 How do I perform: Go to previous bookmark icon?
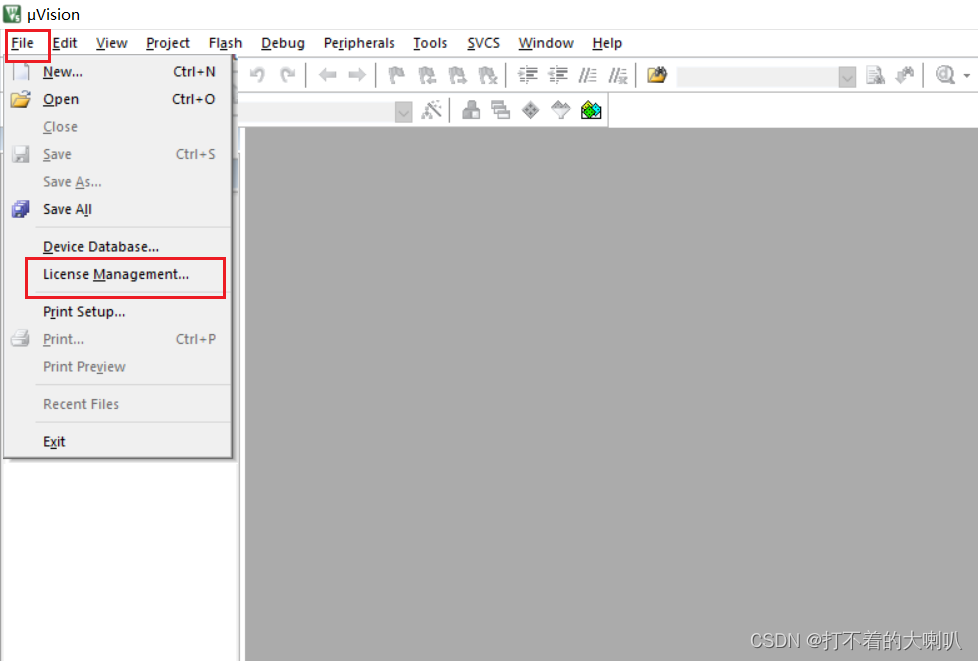(427, 75)
